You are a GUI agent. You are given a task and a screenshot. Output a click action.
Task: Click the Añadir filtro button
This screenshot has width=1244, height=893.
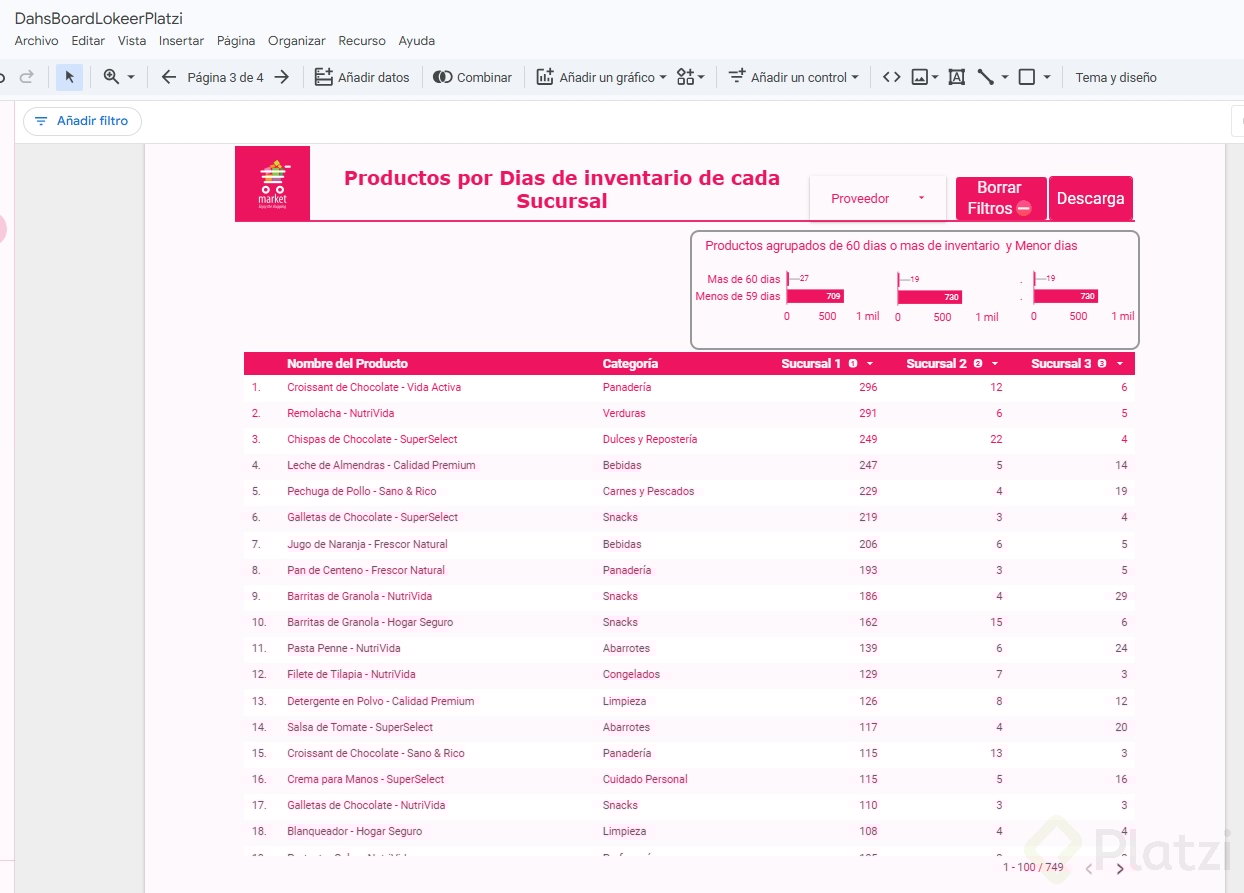click(x=82, y=121)
